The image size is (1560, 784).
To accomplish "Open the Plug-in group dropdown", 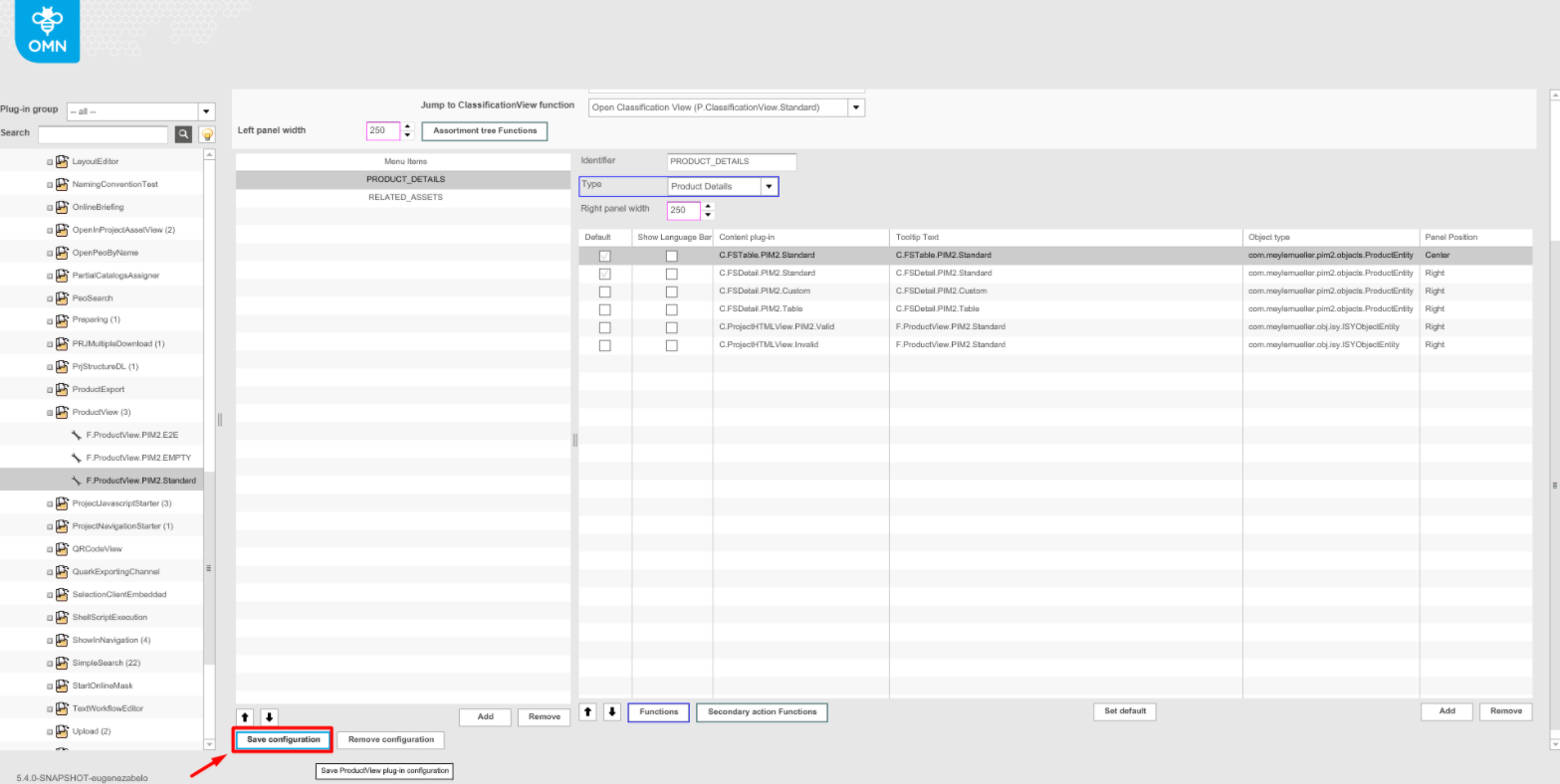I will click(x=206, y=110).
